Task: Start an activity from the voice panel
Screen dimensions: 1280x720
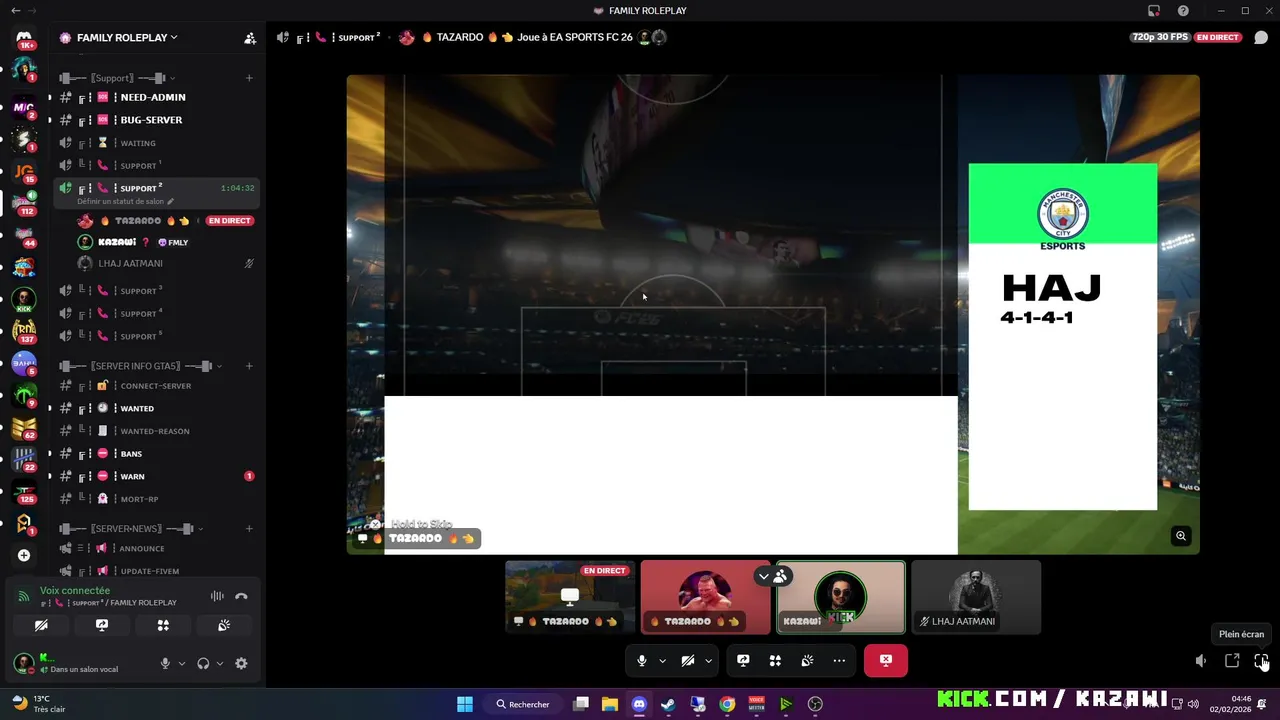Action: (163, 625)
